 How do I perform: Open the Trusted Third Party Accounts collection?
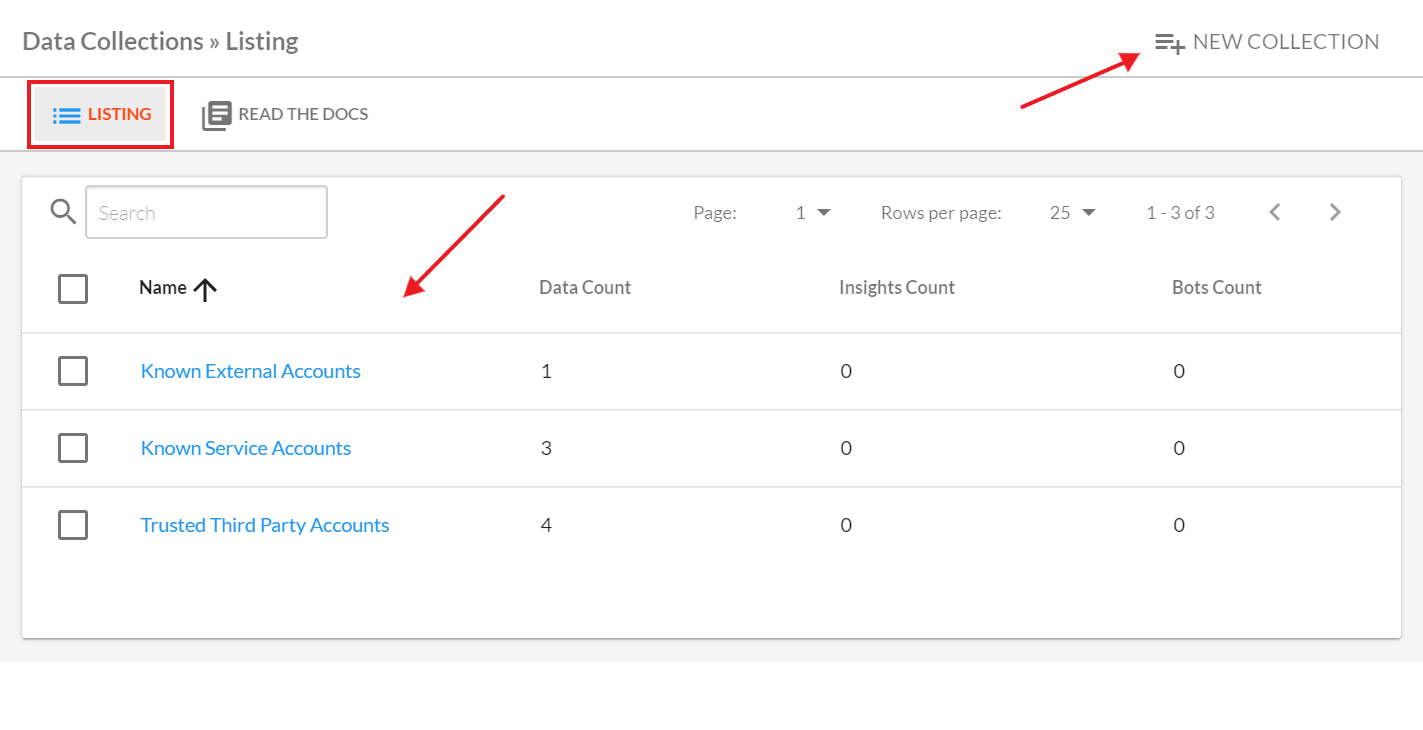(265, 525)
